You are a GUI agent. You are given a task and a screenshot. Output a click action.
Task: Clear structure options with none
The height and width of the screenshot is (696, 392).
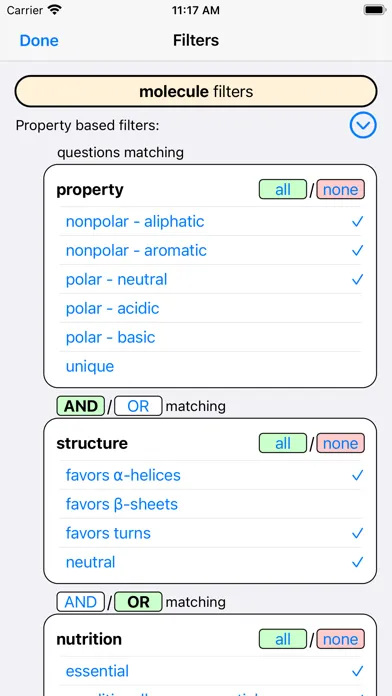[x=341, y=443]
